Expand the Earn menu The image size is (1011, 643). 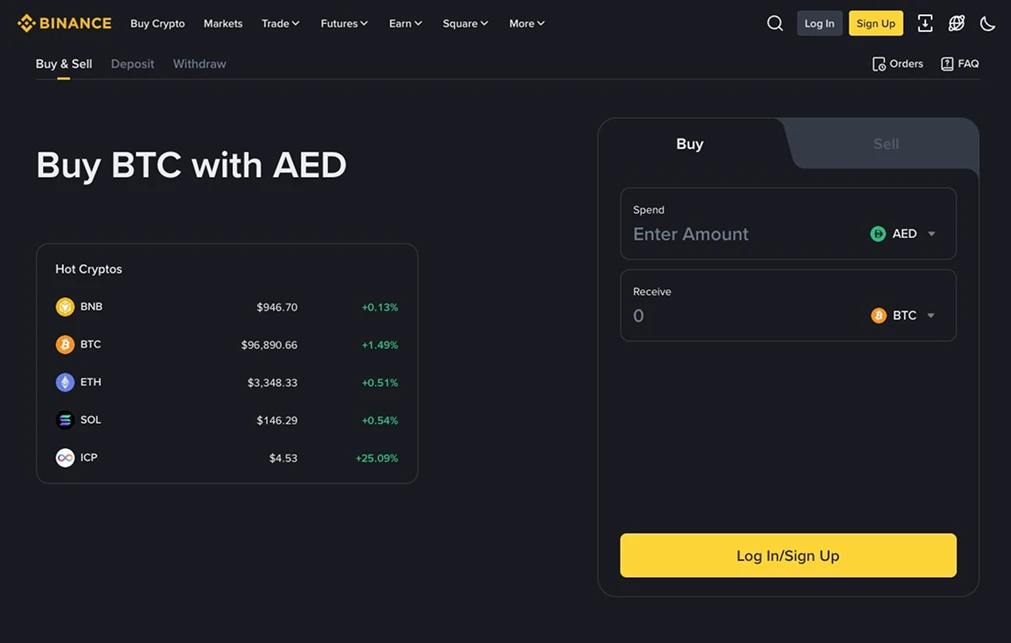click(x=404, y=23)
